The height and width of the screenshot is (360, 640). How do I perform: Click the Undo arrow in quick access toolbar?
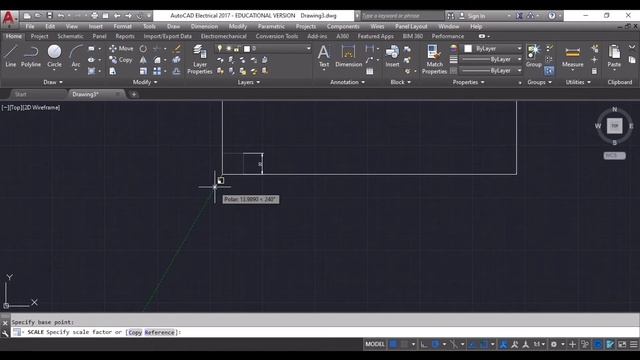[61, 16]
